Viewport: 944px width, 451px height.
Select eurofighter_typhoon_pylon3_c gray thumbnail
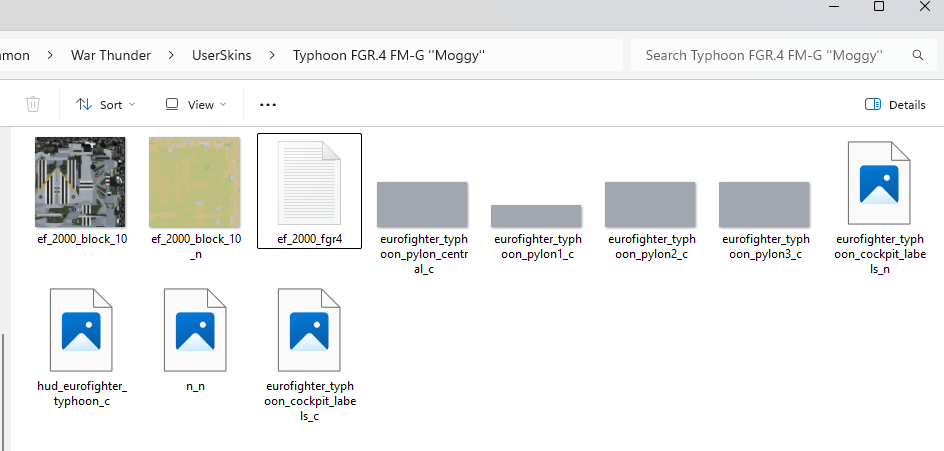(x=764, y=204)
